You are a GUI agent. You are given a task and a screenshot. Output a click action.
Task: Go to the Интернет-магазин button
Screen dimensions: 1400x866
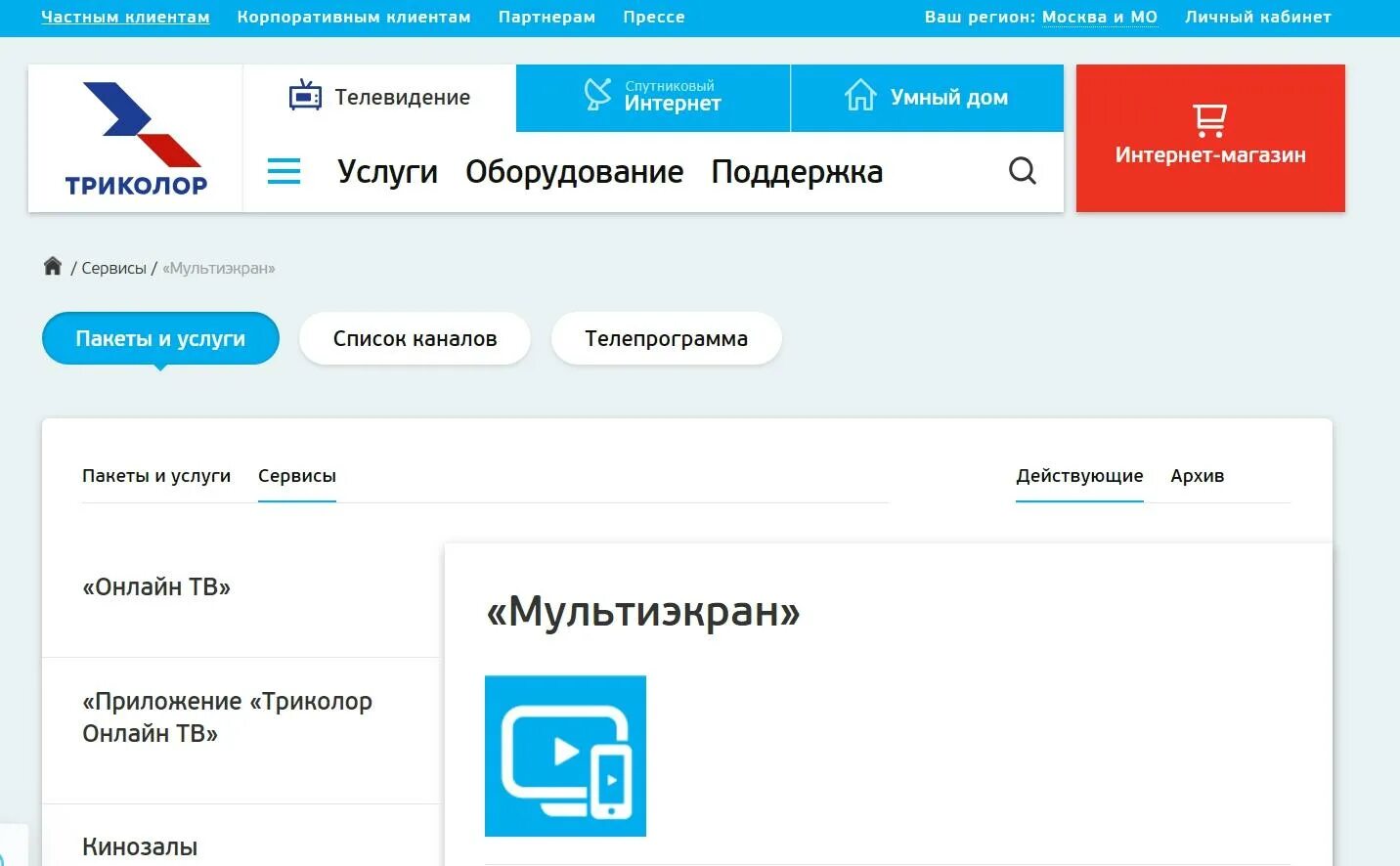point(1210,138)
